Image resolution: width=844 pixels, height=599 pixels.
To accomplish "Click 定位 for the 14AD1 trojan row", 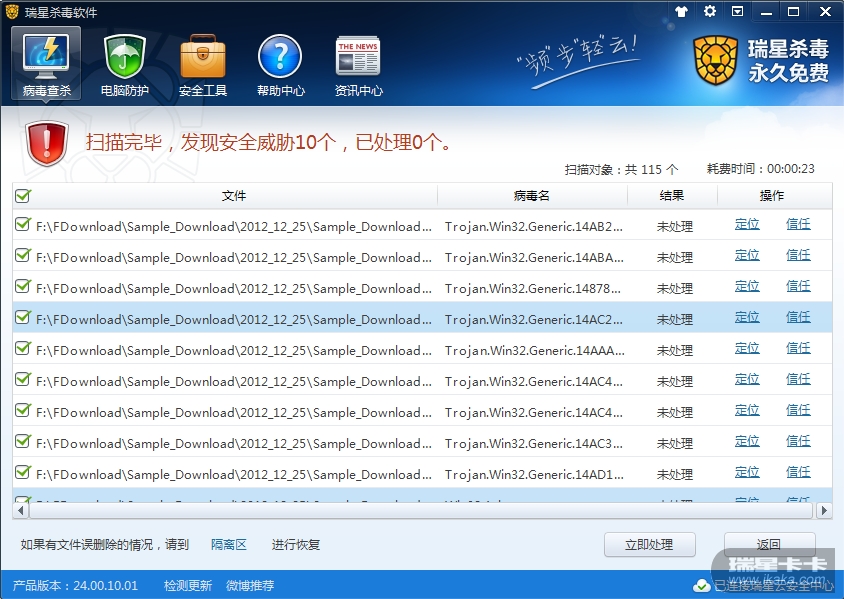I will coord(747,472).
